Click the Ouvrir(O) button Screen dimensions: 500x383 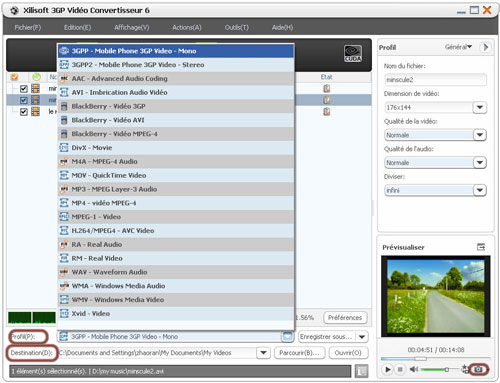tap(348, 353)
